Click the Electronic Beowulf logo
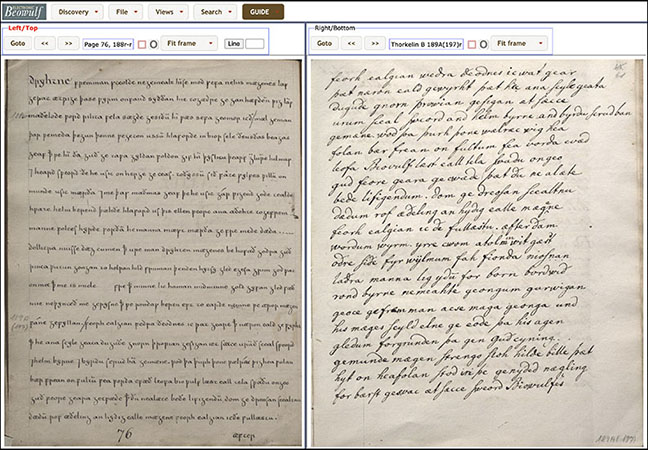 (x=24, y=12)
